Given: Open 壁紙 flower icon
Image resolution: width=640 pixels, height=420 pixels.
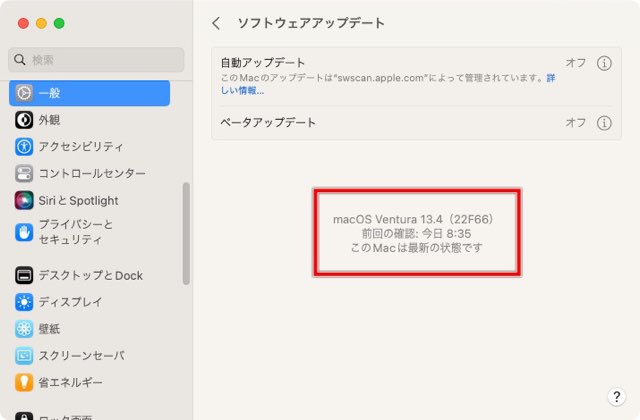Looking at the screenshot, I should point(24,329).
